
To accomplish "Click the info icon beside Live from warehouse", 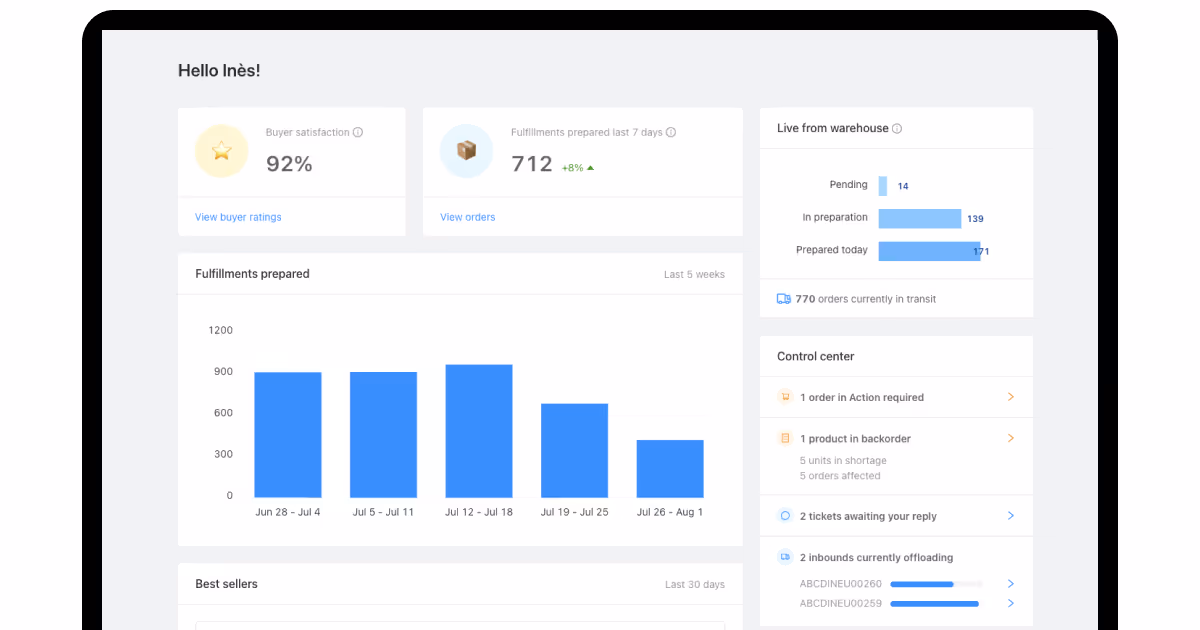I will [897, 128].
